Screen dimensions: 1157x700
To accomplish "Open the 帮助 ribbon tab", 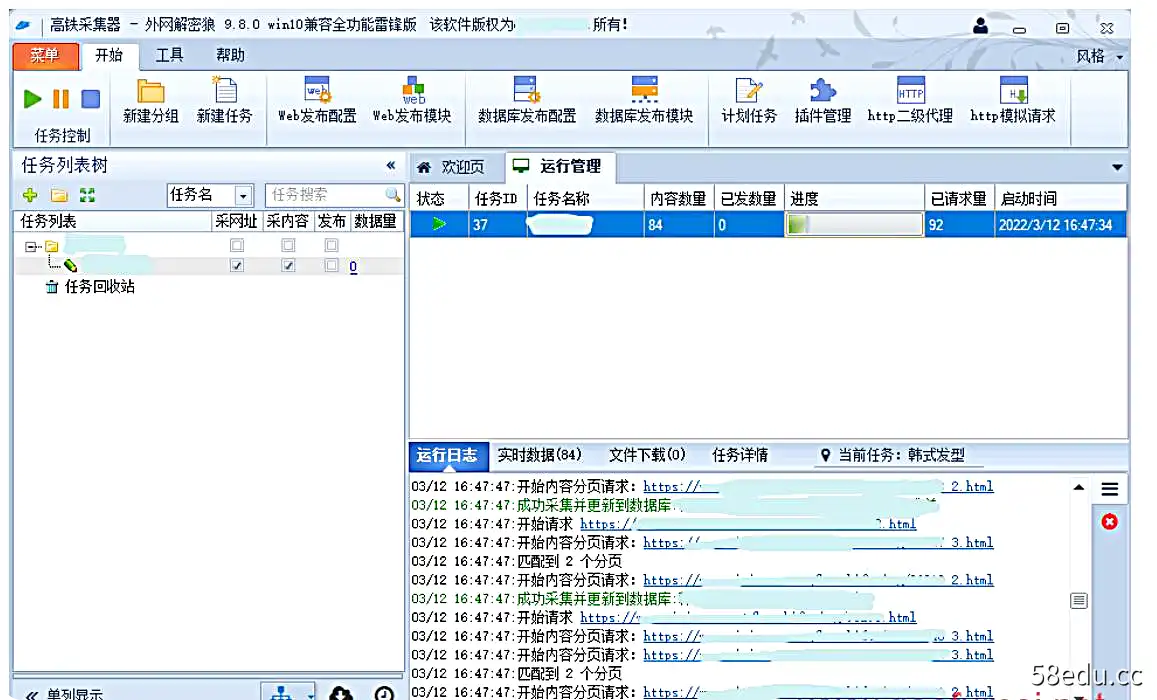I will (x=230, y=55).
